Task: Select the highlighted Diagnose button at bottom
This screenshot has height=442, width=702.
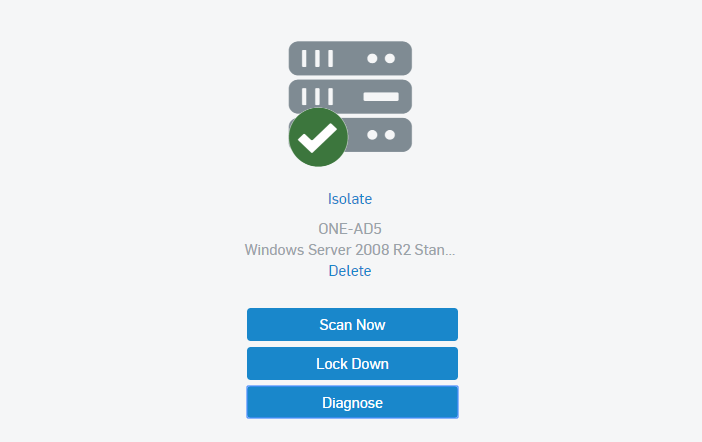Action: coord(352,402)
